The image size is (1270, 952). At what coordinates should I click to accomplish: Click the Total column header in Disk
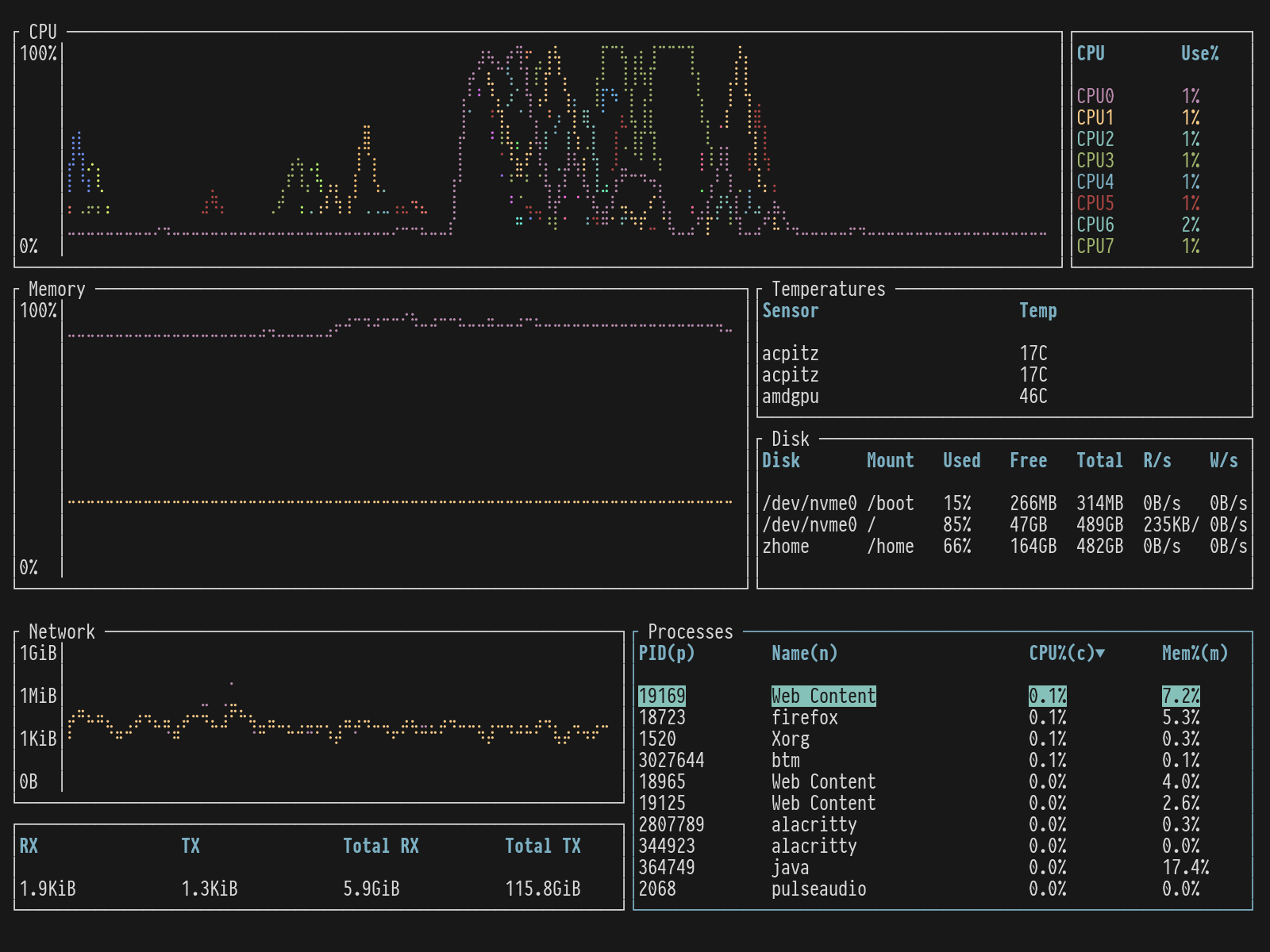click(x=1100, y=460)
